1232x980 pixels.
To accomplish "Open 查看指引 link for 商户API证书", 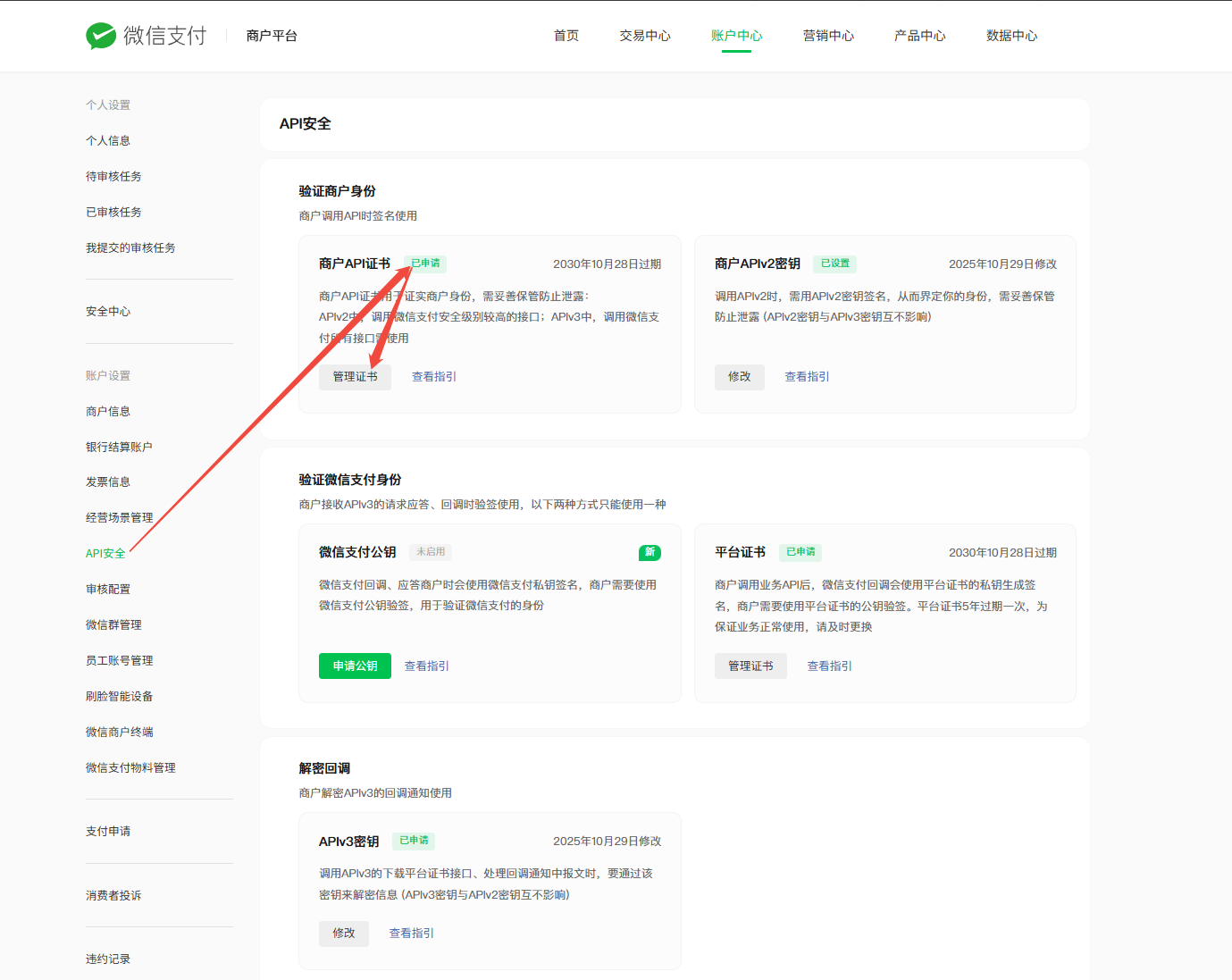I will click(433, 377).
